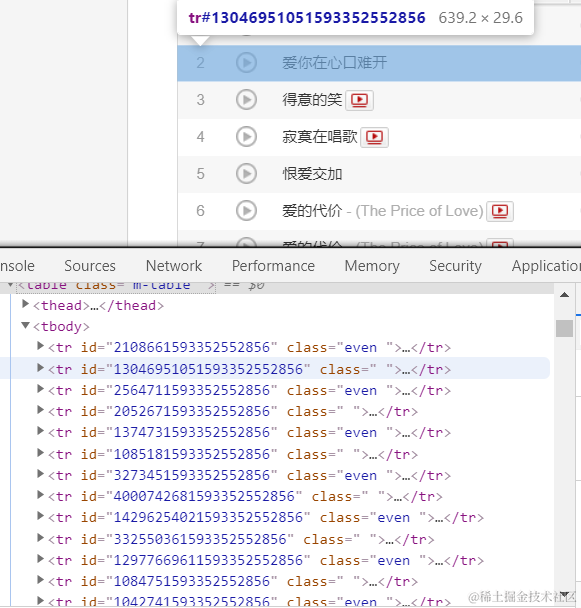Open the Memory tab
581x608 pixels.
(372, 266)
